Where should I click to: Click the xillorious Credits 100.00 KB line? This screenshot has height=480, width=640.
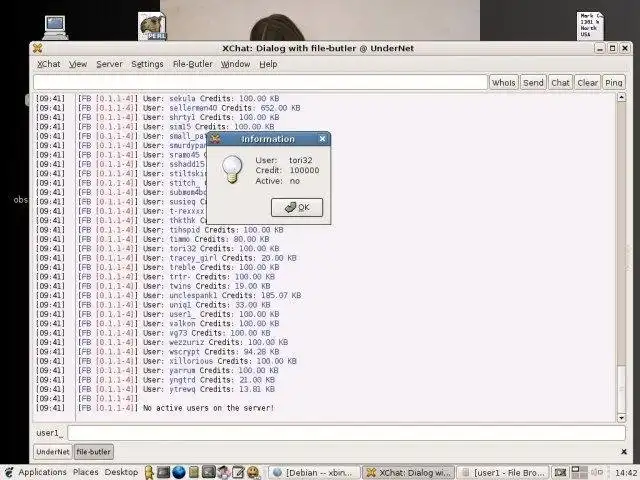tap(220, 361)
